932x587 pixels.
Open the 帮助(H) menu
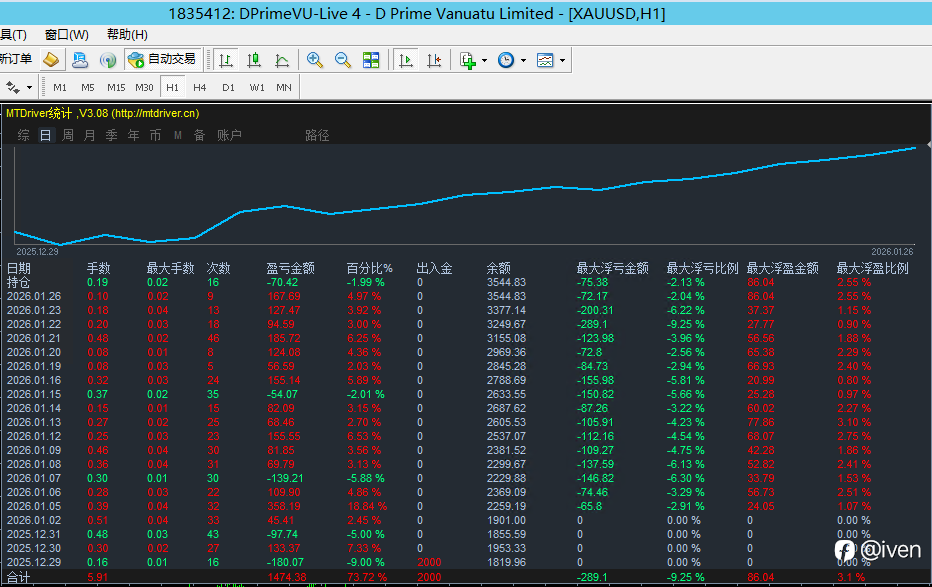pos(127,35)
